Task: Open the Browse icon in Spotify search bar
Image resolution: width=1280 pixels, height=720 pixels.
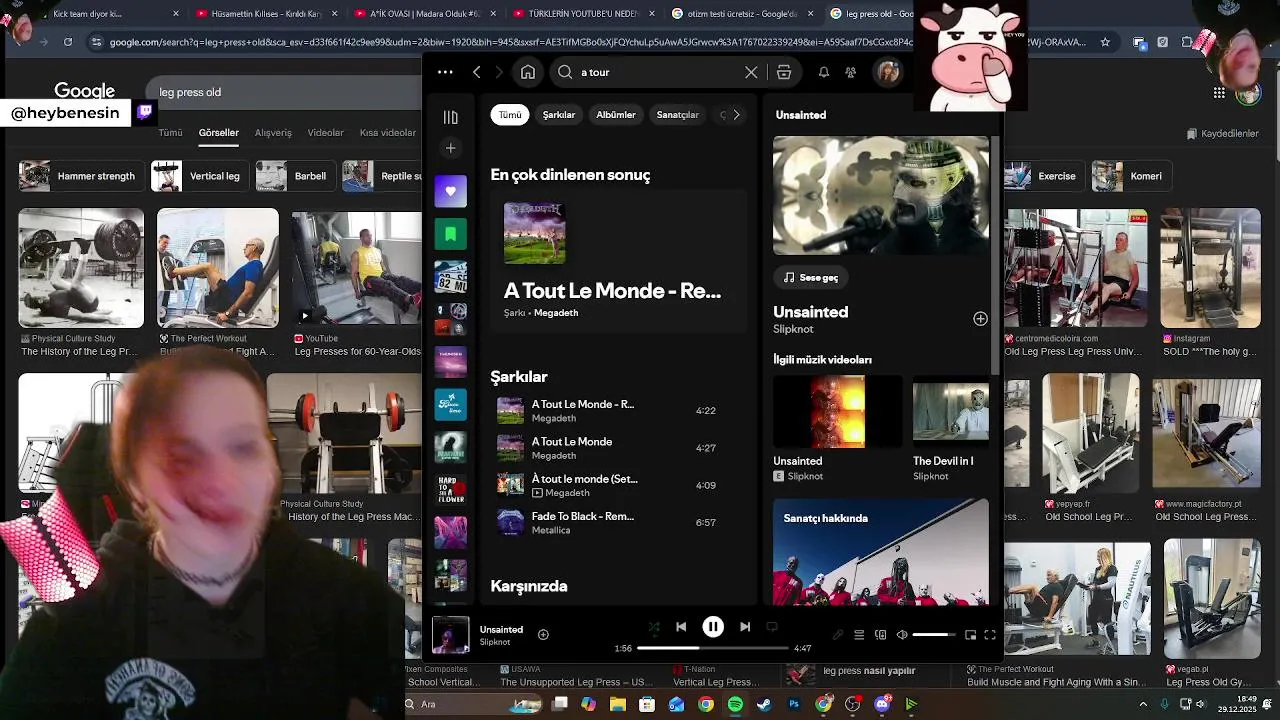Action: 784,72
